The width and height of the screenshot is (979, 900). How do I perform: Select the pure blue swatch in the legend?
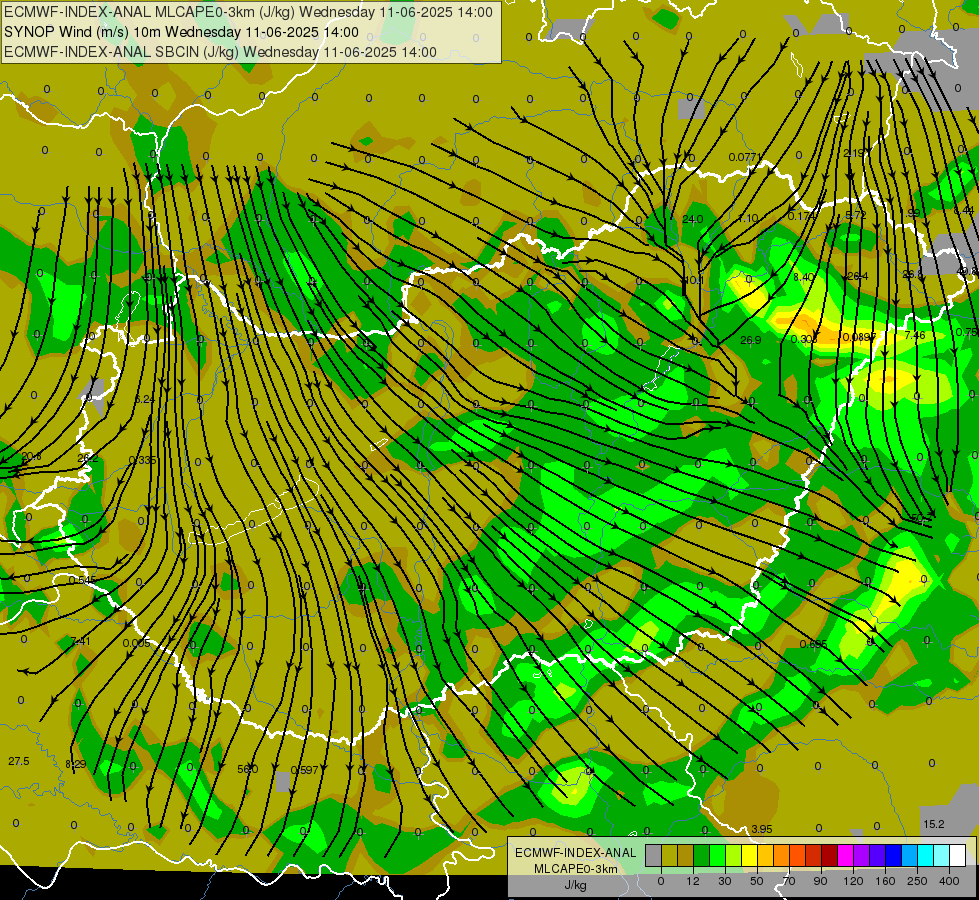pos(893,855)
